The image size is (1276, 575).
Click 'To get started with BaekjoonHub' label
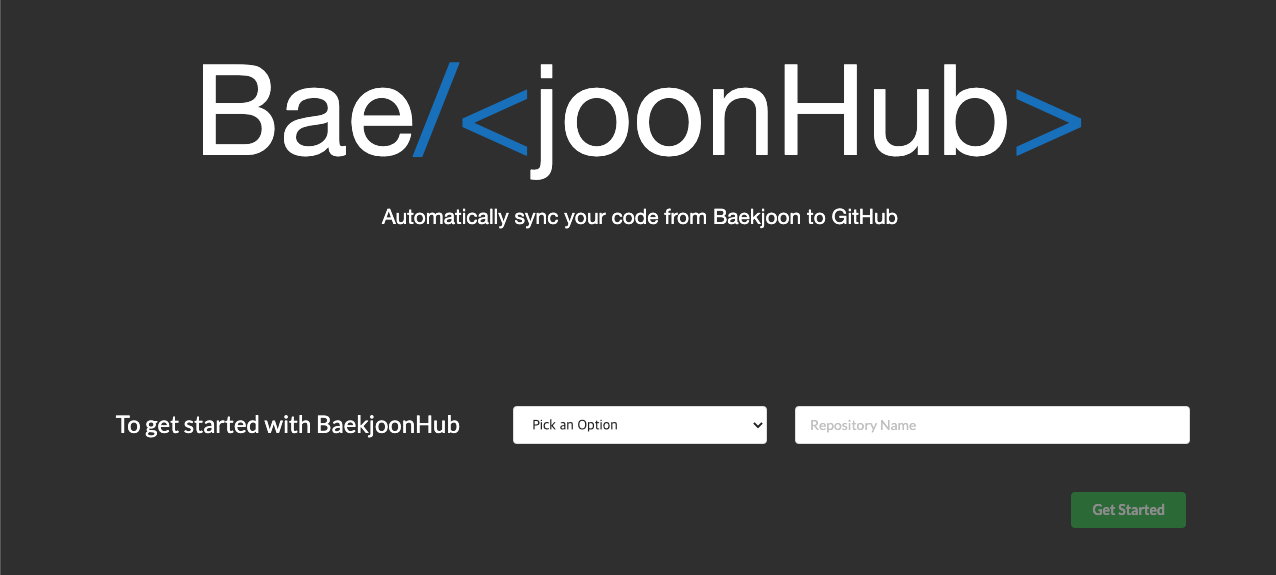click(x=288, y=425)
